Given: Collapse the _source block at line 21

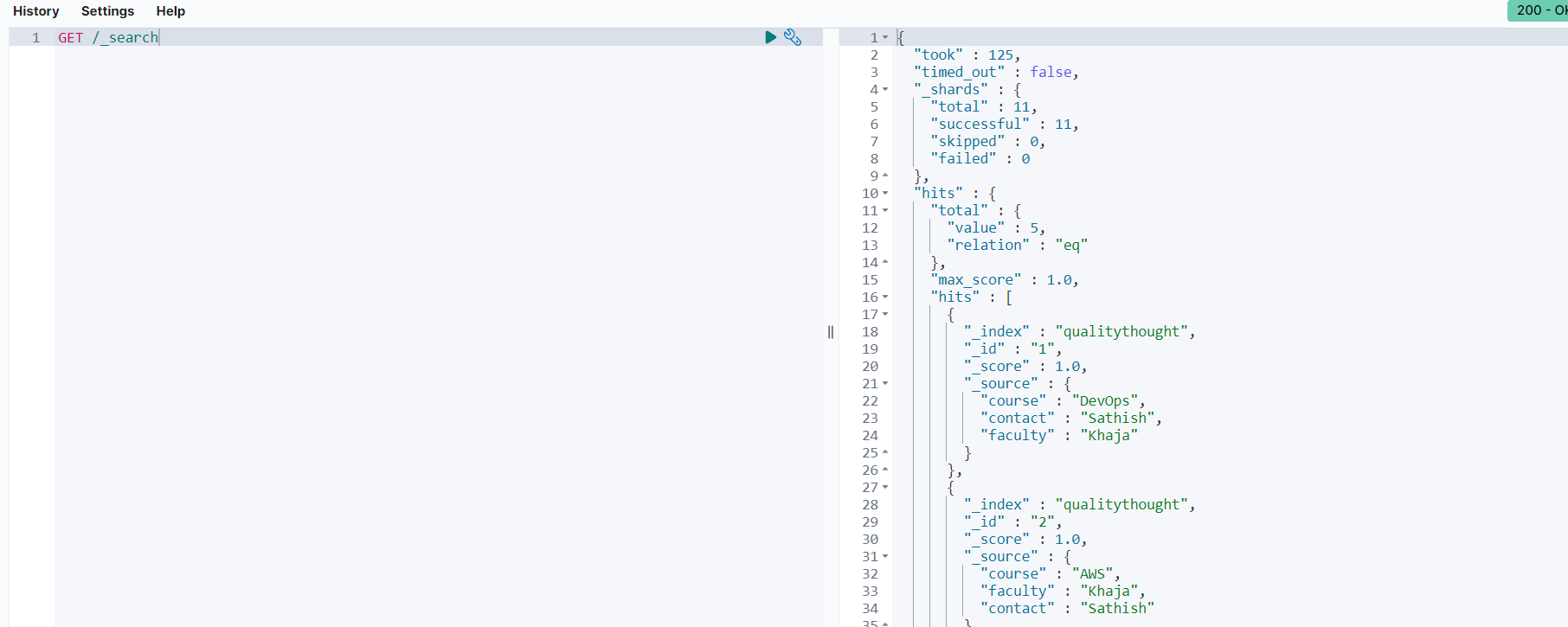Looking at the screenshot, I should (885, 383).
